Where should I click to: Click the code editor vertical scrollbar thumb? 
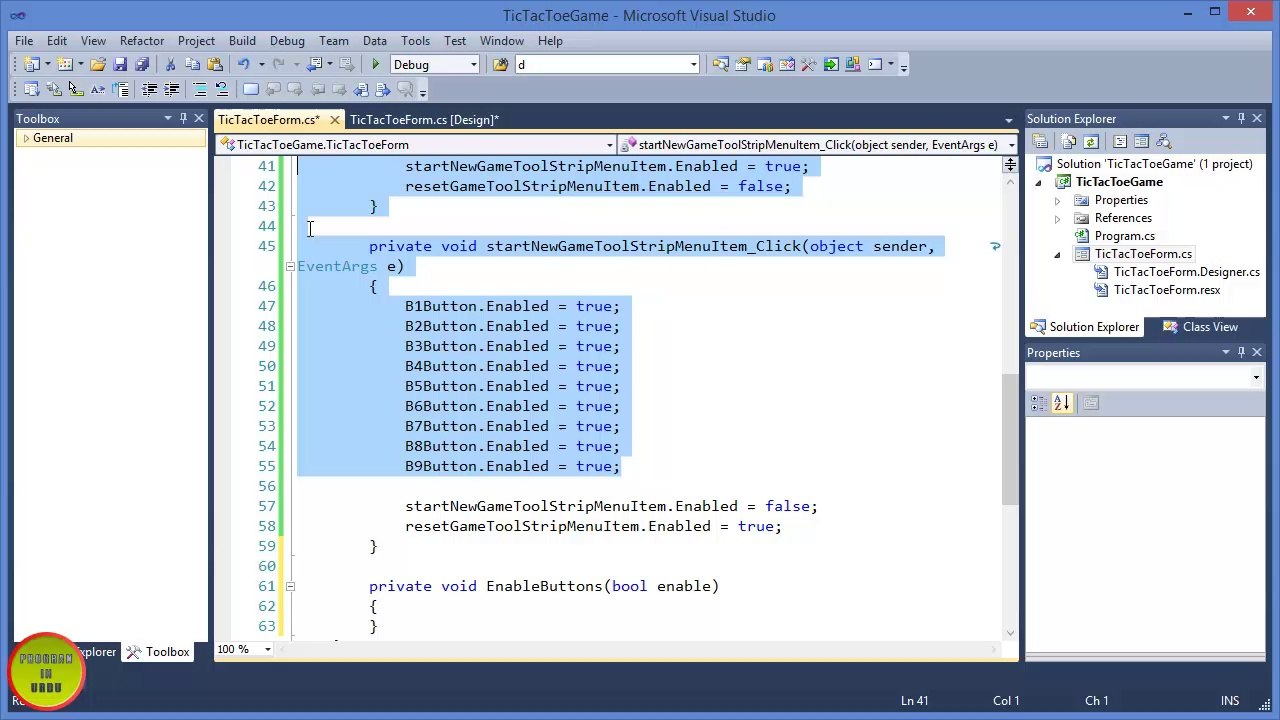[1010, 440]
